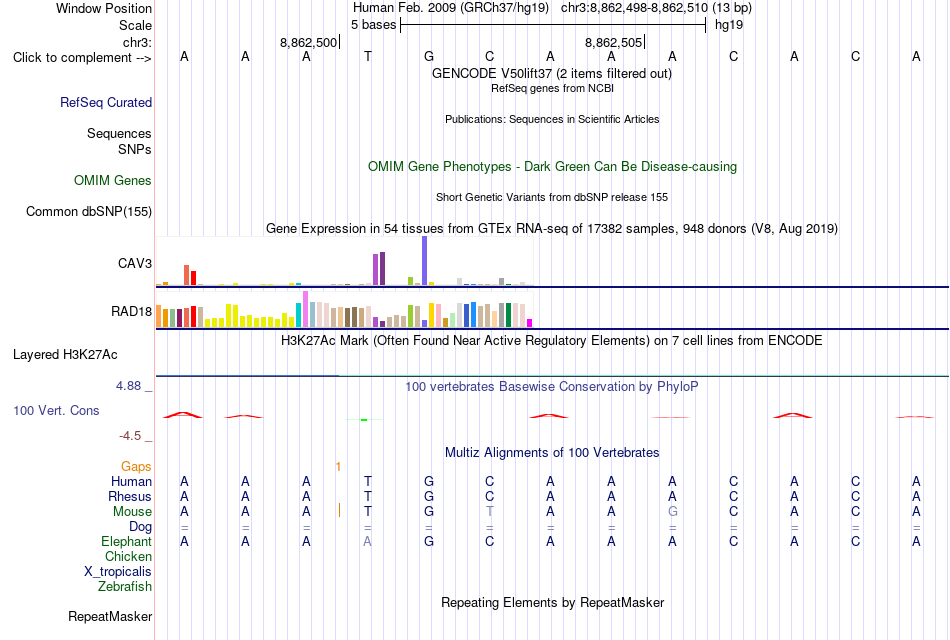Click 'Repeating Elements by RepeatMasker' title
The height and width of the screenshot is (640, 950).
click(552, 602)
